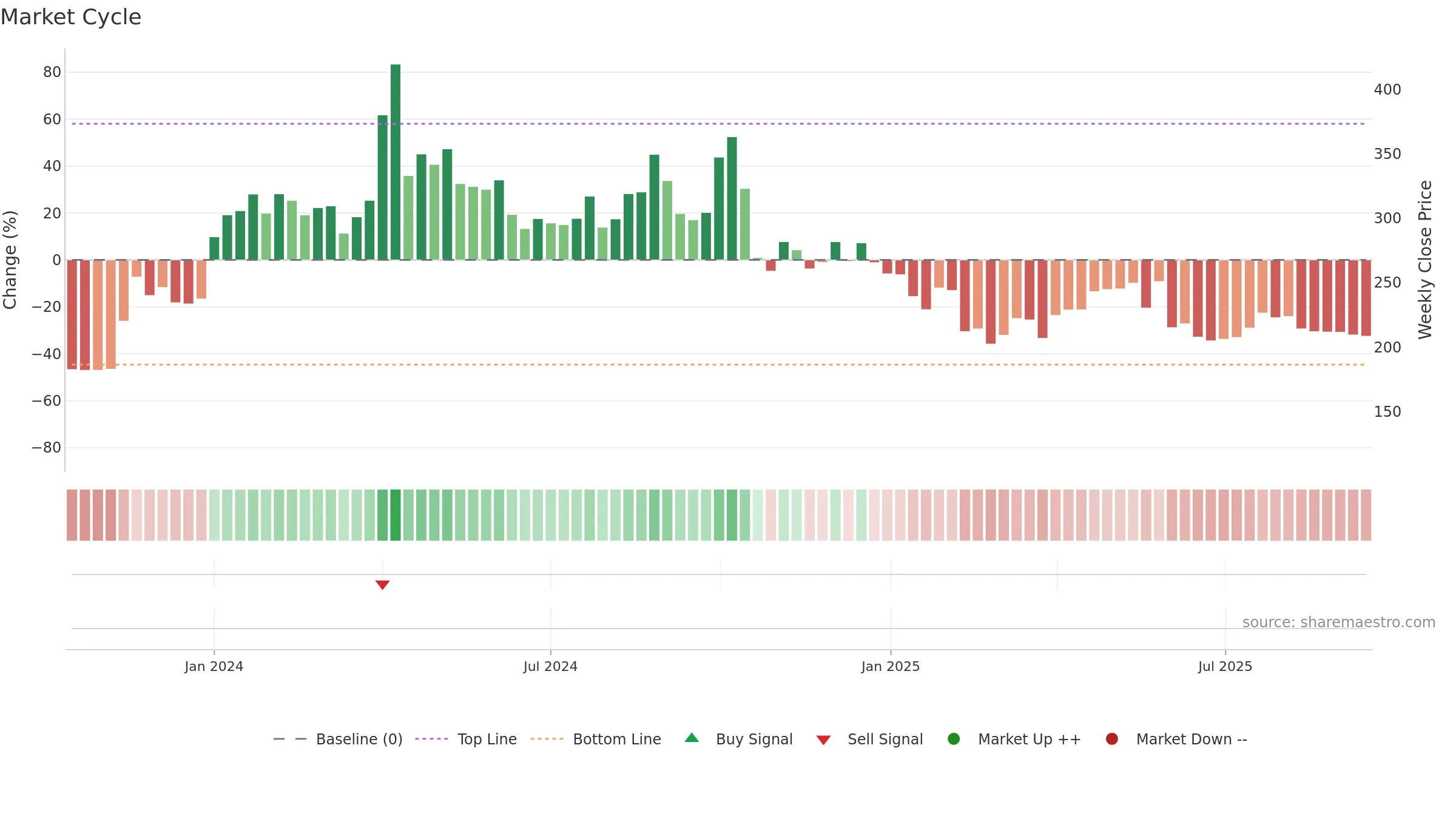Toggle the Bottom Line legend entry
The width and height of the screenshot is (1456, 819).
[596, 739]
